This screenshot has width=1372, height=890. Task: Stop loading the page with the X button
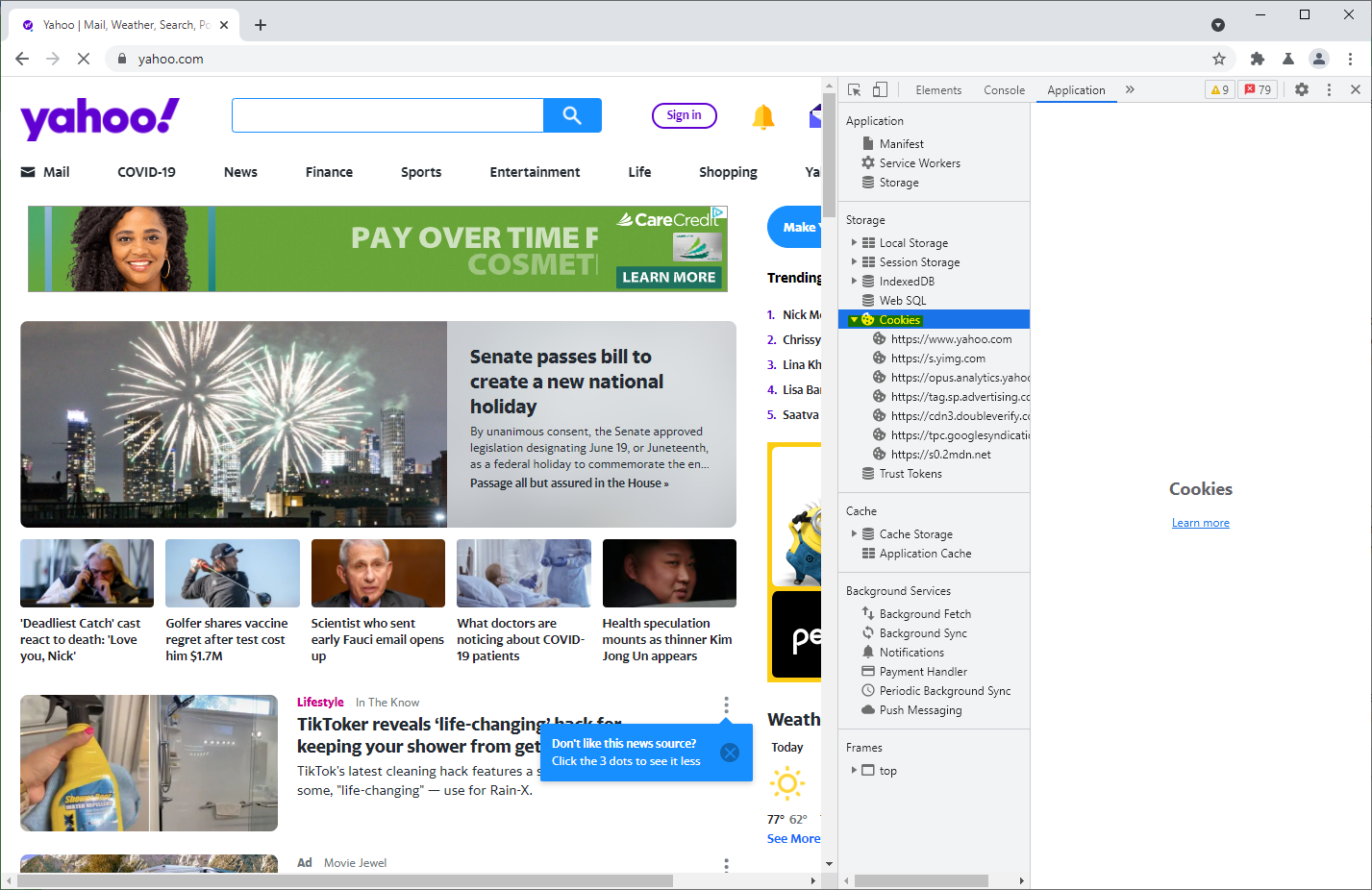coord(84,59)
